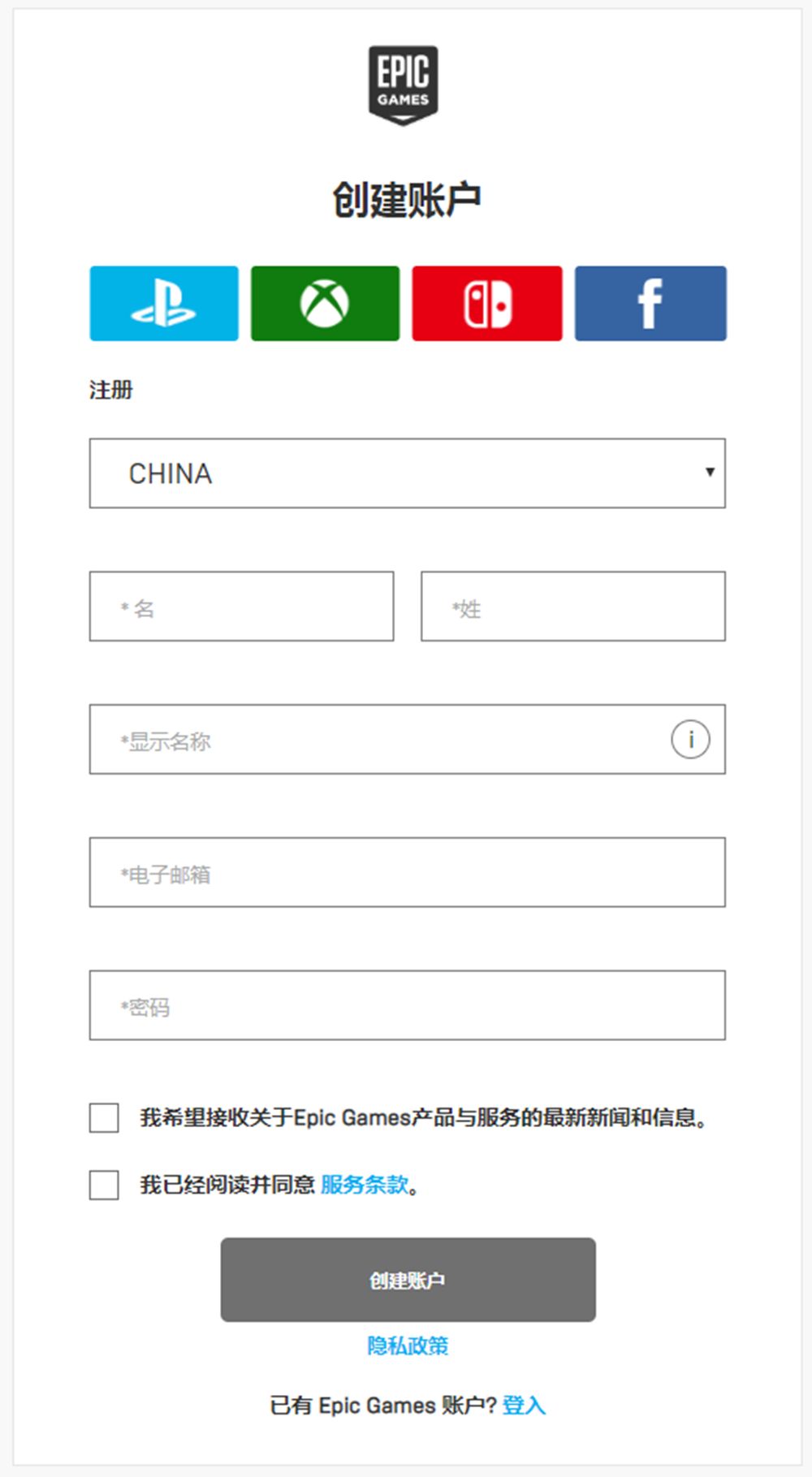Click into the 显示名称 display name field
This screenshot has height=1477, width=812.
click(407, 740)
